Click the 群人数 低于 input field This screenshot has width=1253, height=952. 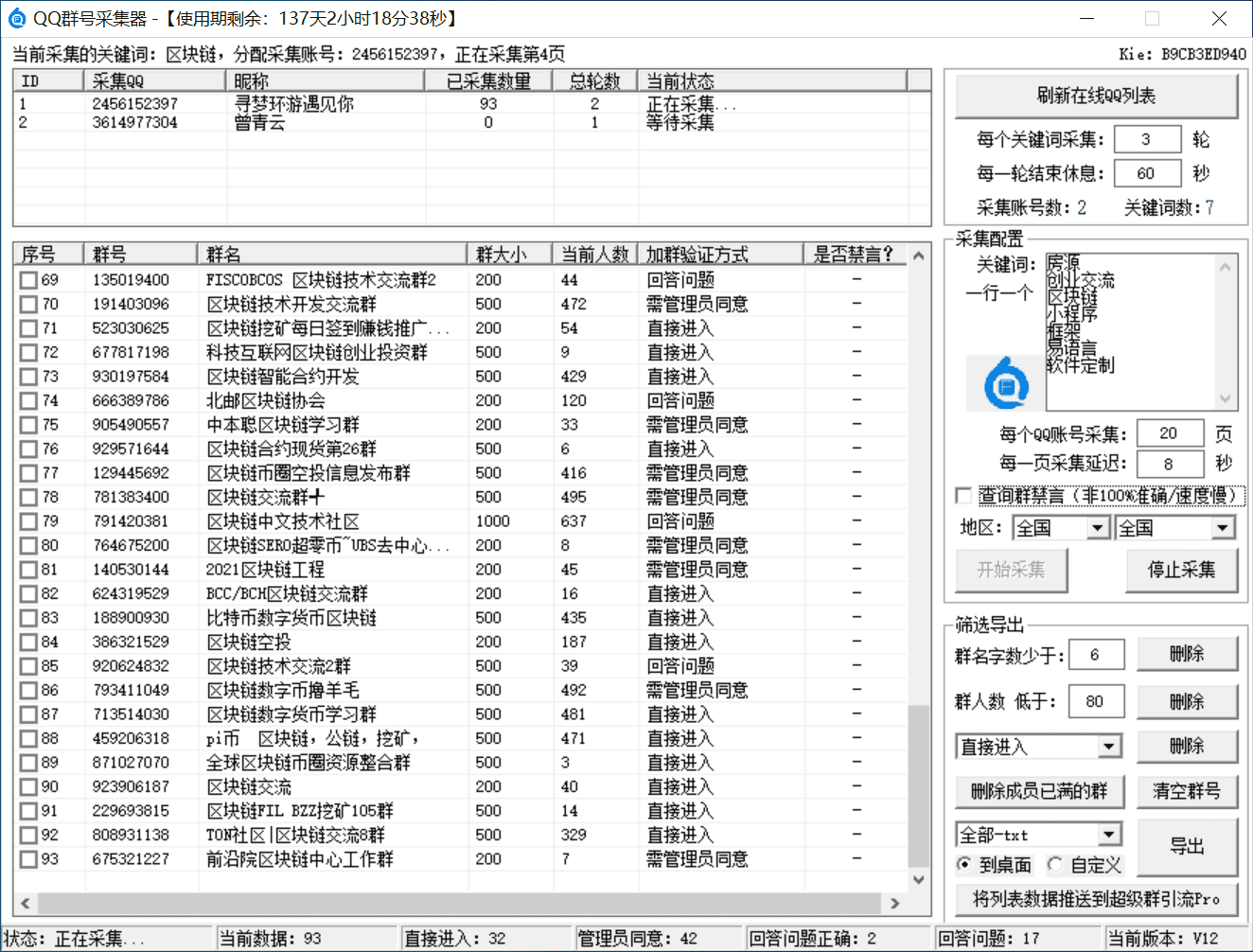1096,701
